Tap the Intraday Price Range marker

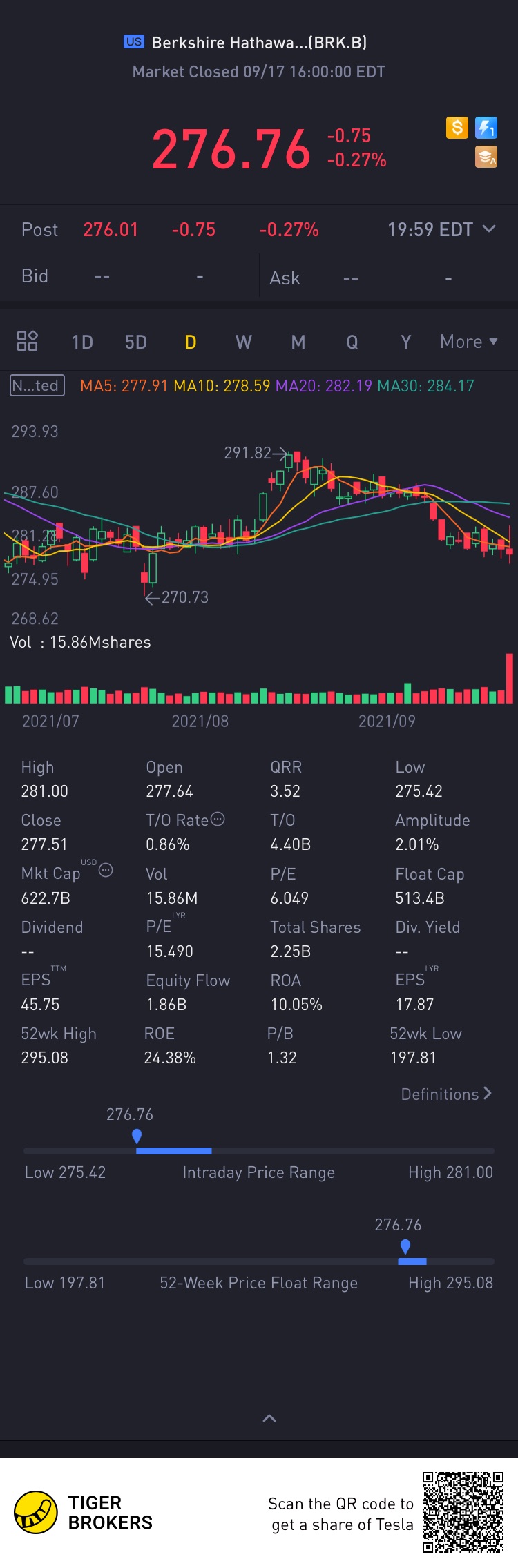(137, 1136)
